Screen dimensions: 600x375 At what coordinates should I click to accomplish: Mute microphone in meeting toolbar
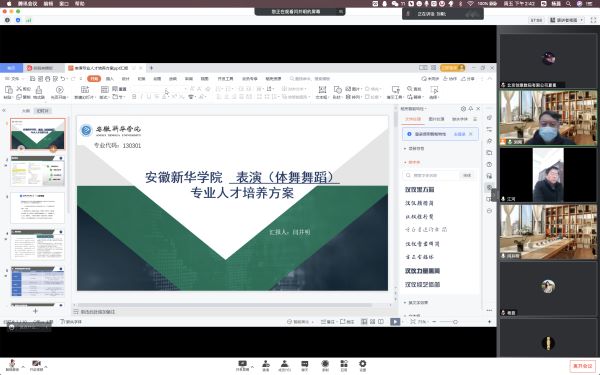(12, 365)
